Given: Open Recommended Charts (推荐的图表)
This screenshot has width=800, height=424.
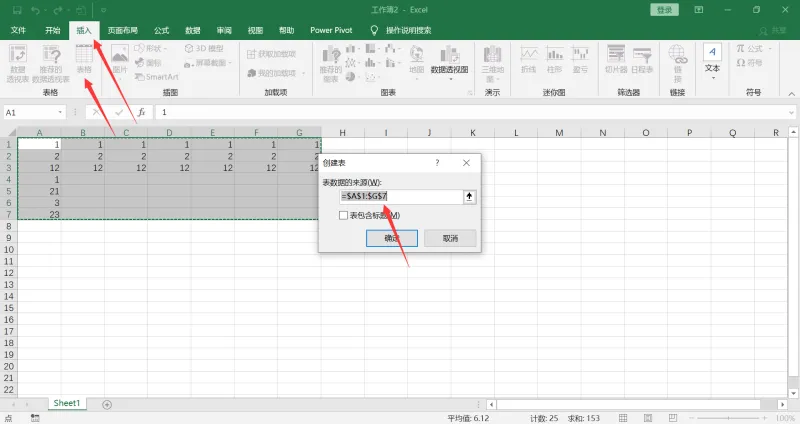Looking at the screenshot, I should click(x=331, y=64).
